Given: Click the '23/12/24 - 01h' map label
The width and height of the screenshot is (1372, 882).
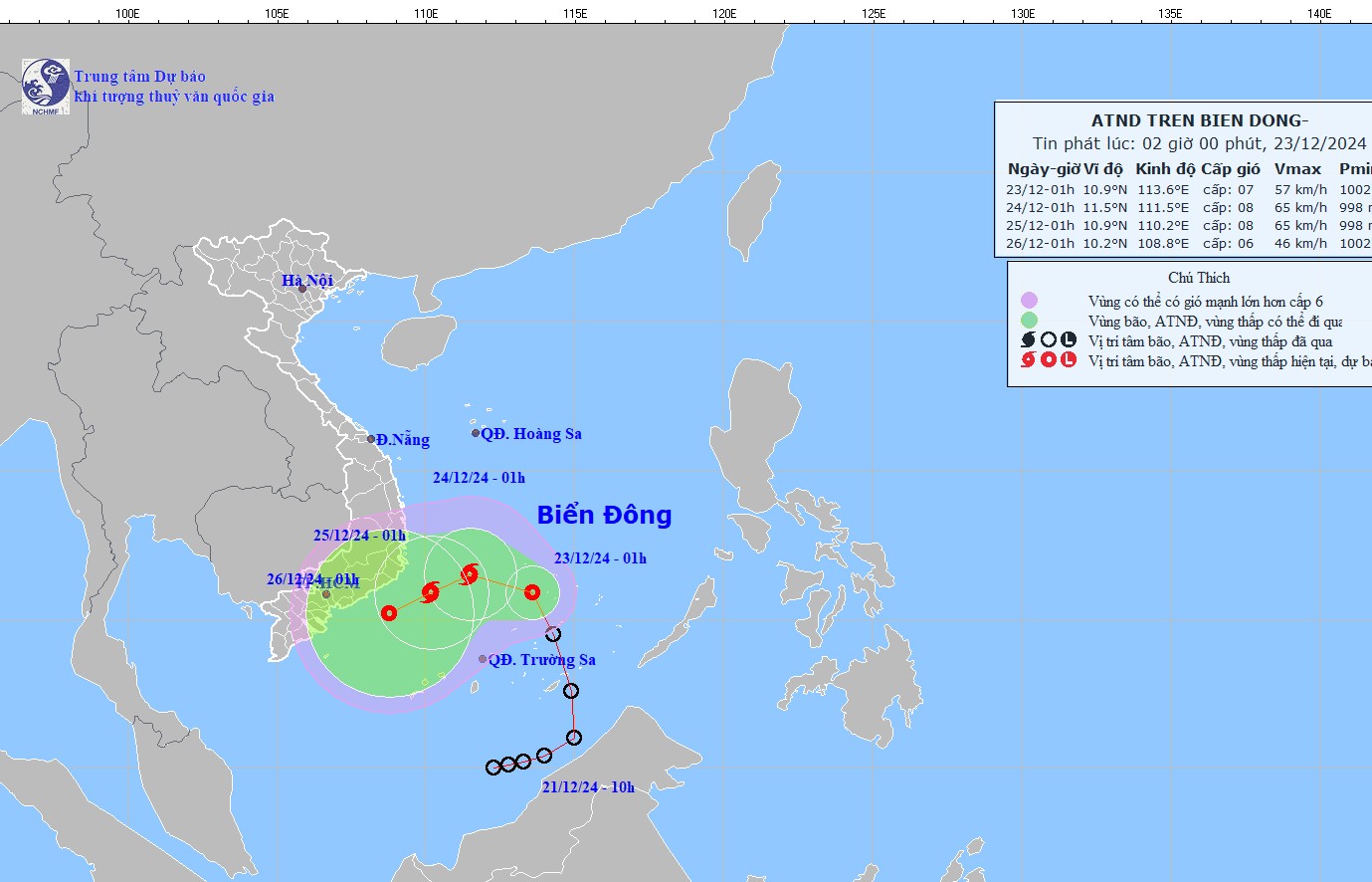Looking at the screenshot, I should click(x=600, y=558).
